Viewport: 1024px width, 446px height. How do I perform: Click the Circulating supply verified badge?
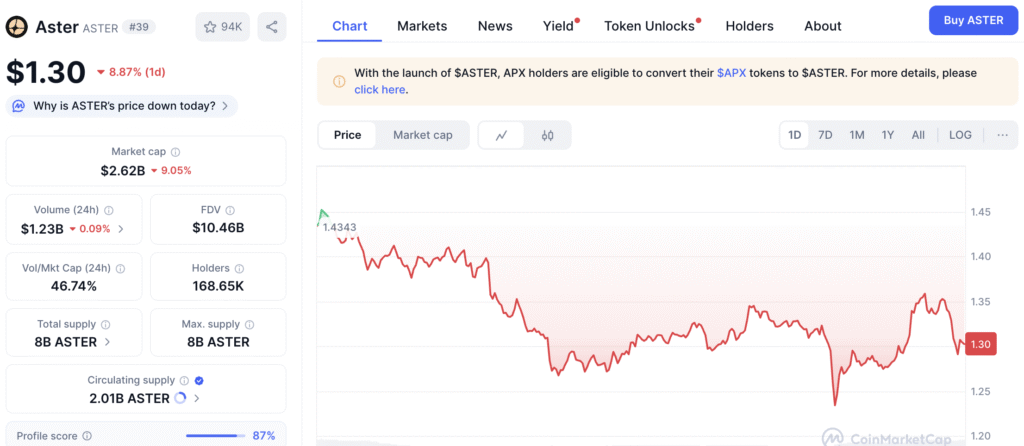(x=198, y=380)
